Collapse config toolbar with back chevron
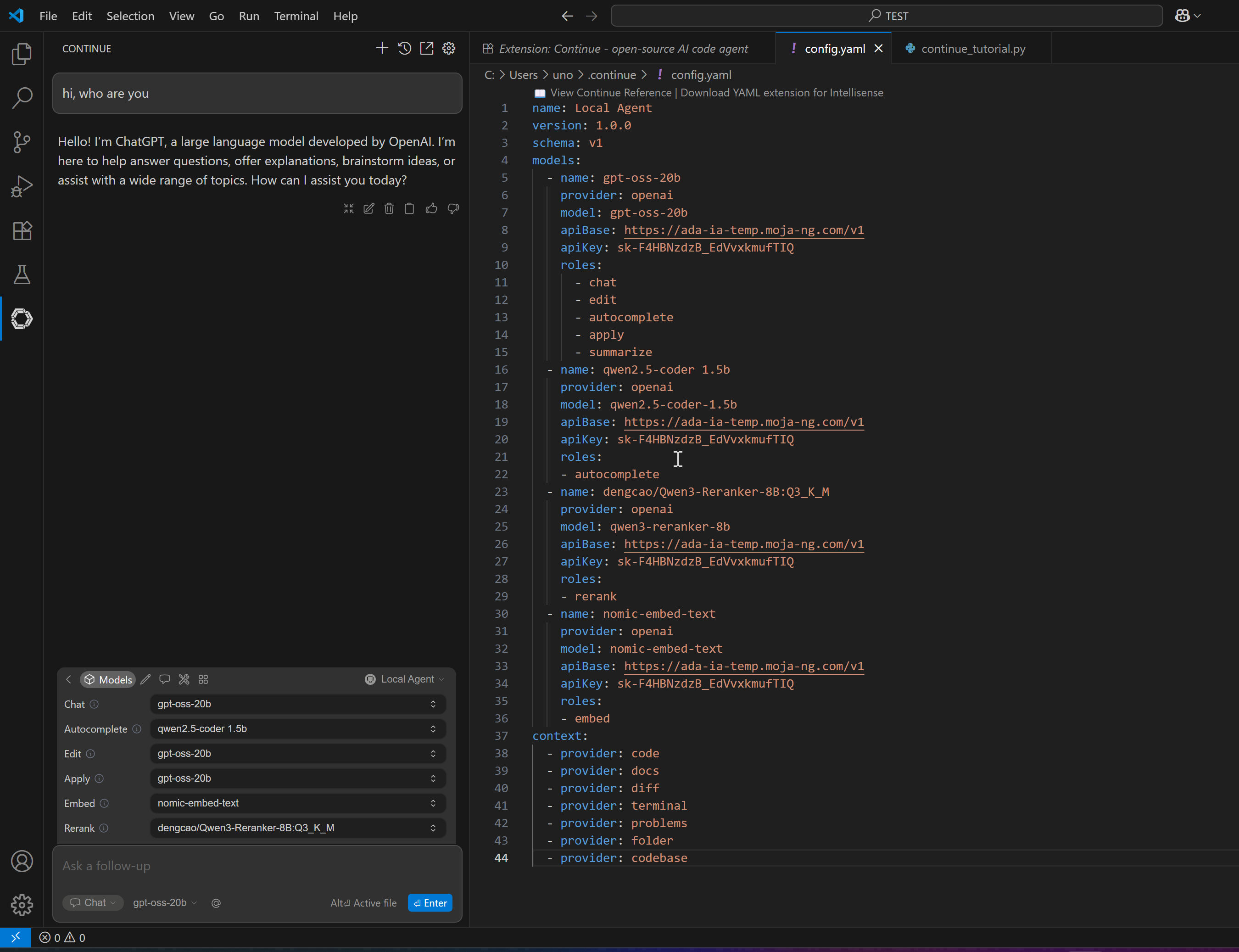 tap(68, 679)
